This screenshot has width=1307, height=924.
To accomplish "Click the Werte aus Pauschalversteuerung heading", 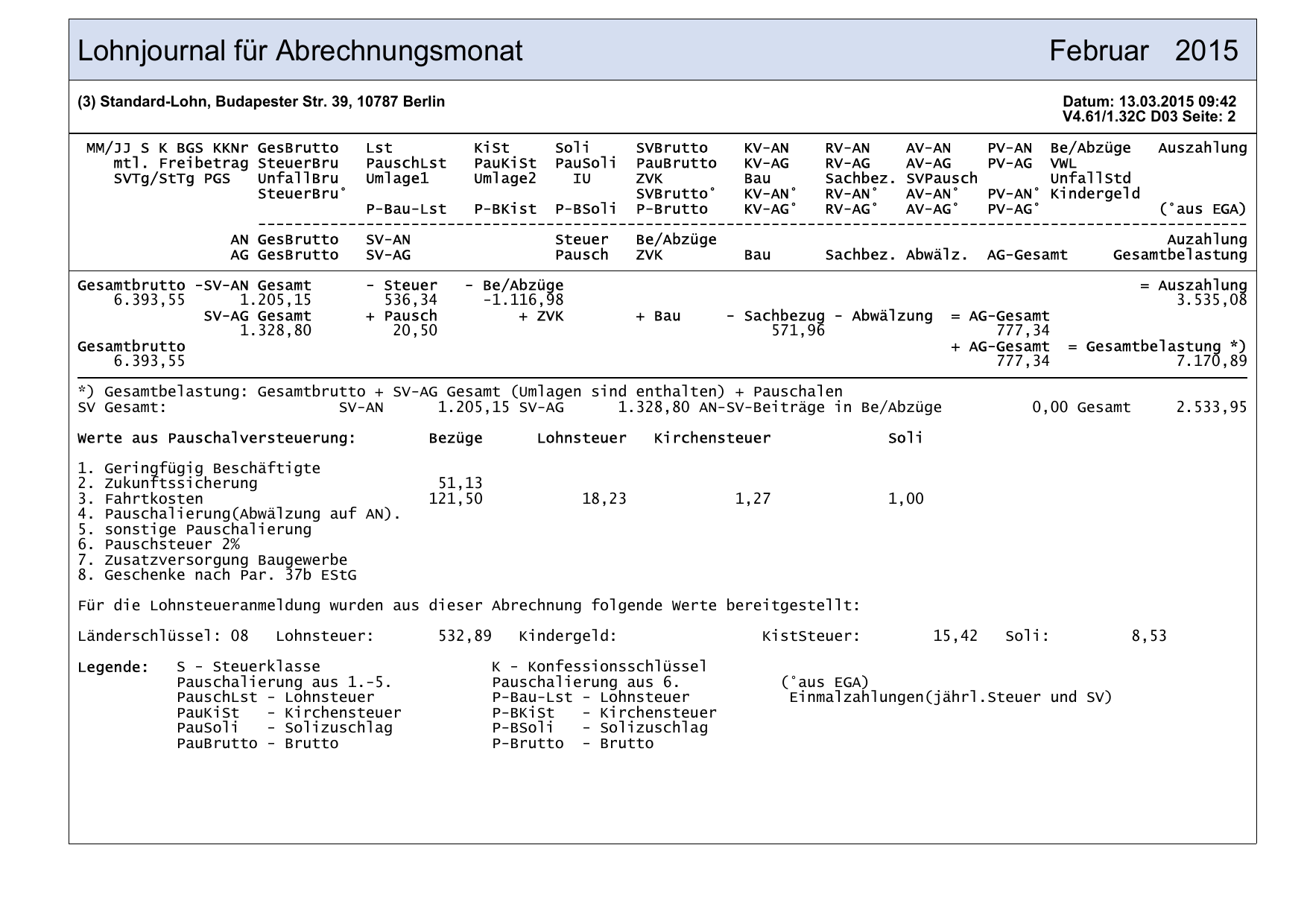I will click(x=217, y=438).
